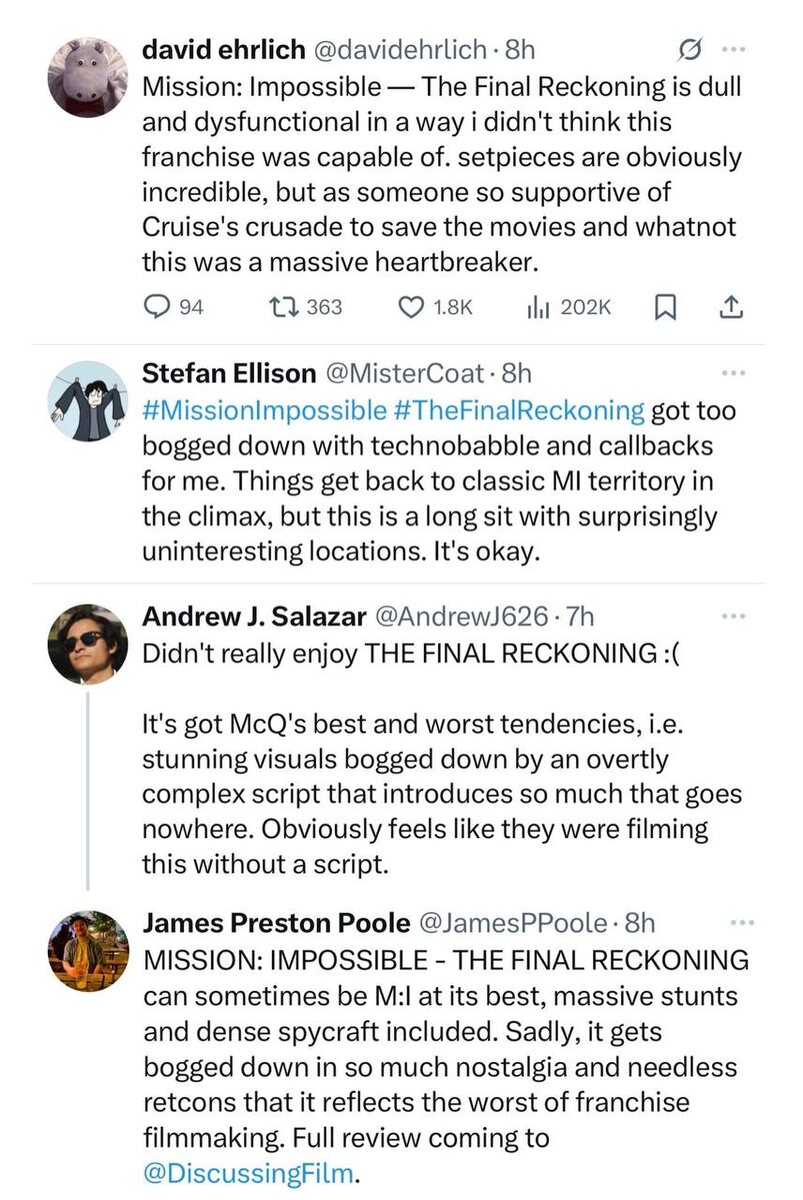Open Stefan Ellison's avatar

[x=87, y=402]
